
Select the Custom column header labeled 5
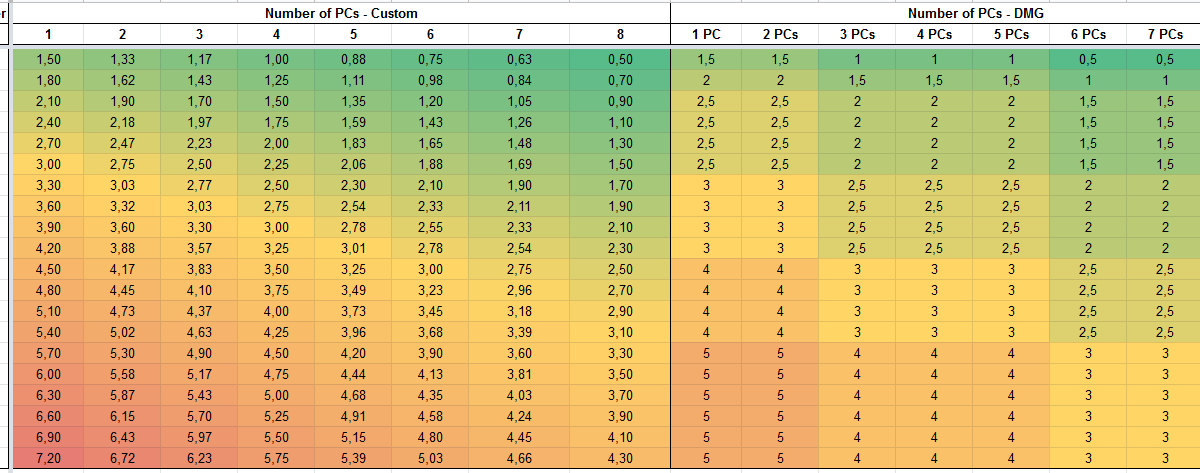tap(353, 35)
